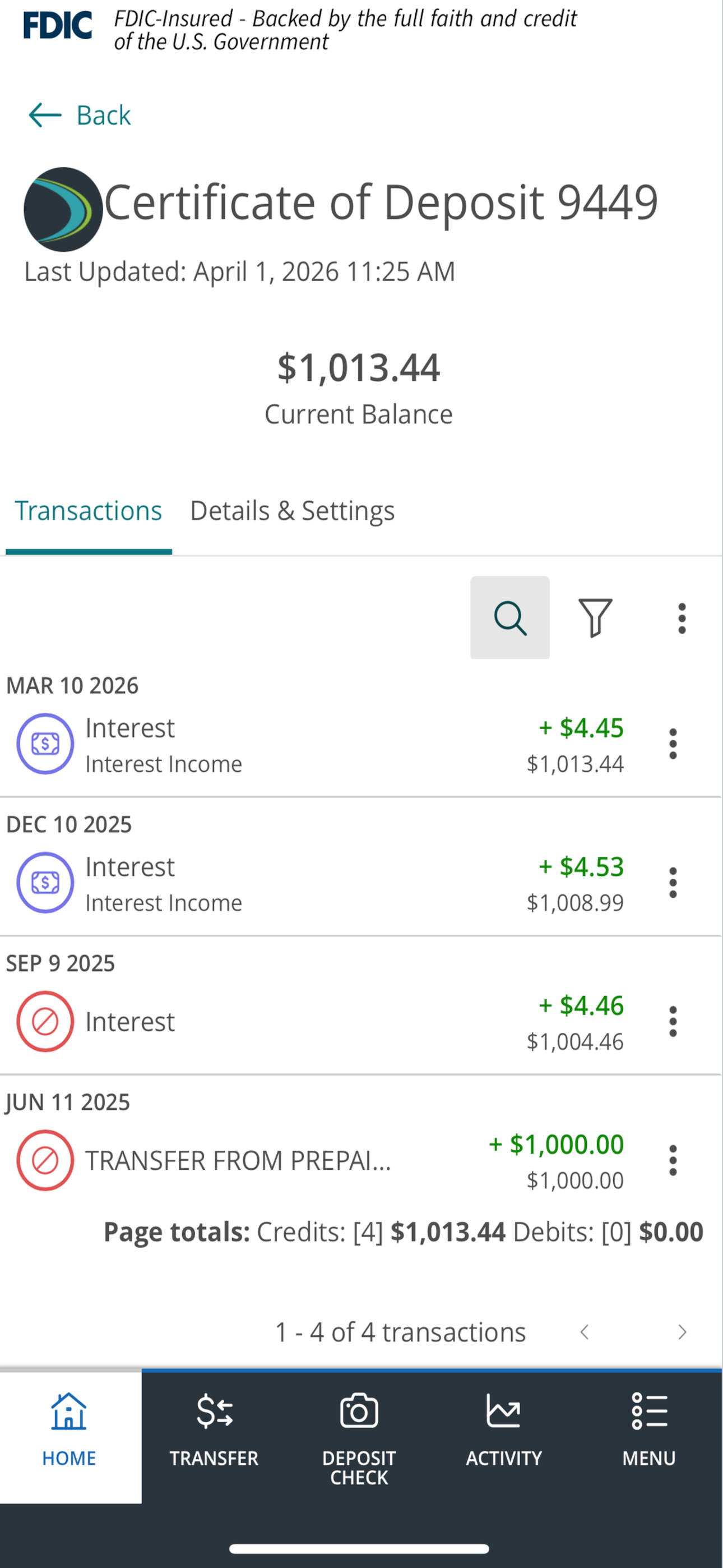Open toolbar three-dot options menu
Viewport: 723px width, 1568px height.
(682, 618)
